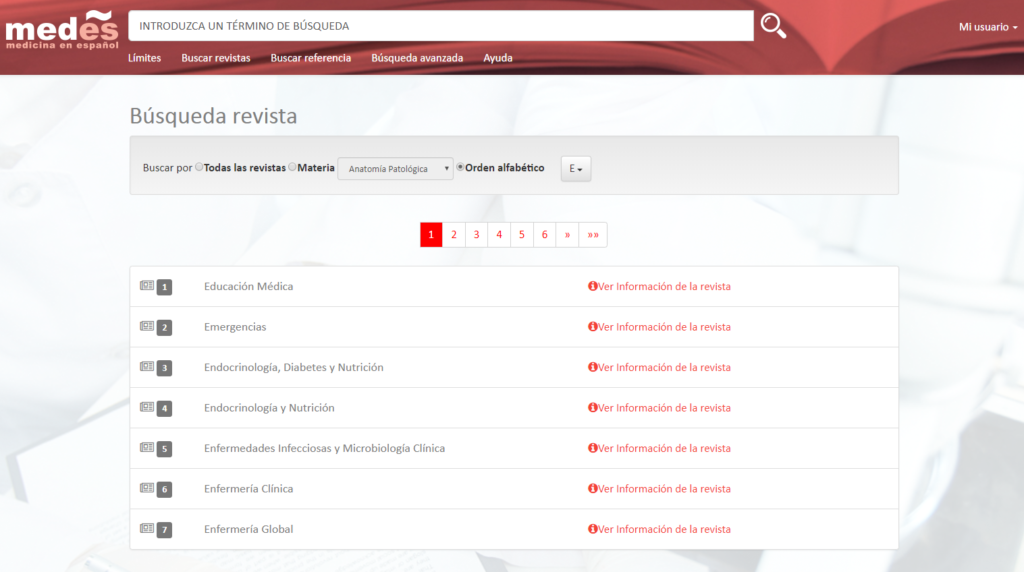The height and width of the screenshot is (572, 1024).
Task: Go to 'Buscar revistas' in navigation menu
Action: click(x=216, y=58)
